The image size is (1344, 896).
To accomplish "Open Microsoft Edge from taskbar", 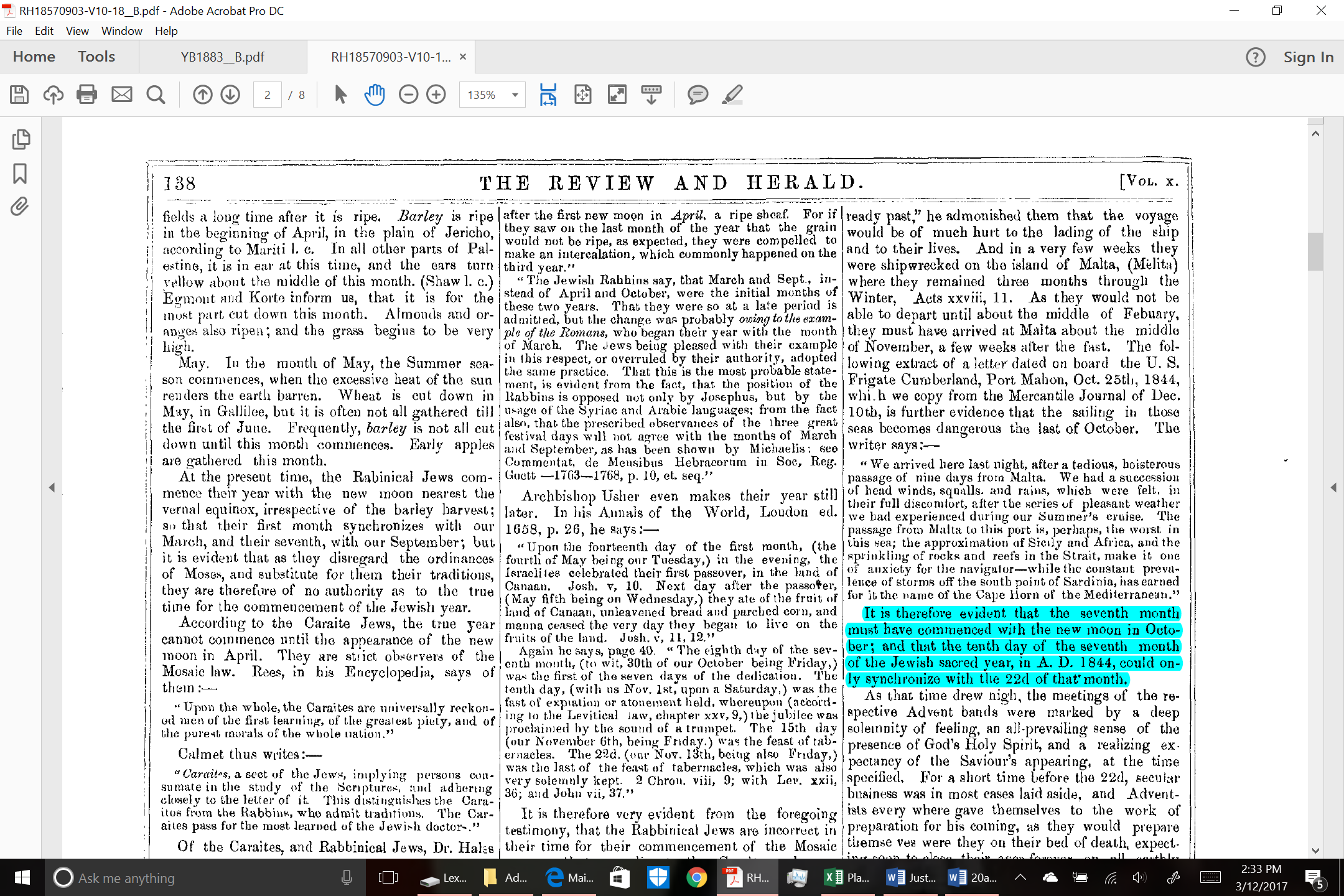I will click(x=570, y=877).
